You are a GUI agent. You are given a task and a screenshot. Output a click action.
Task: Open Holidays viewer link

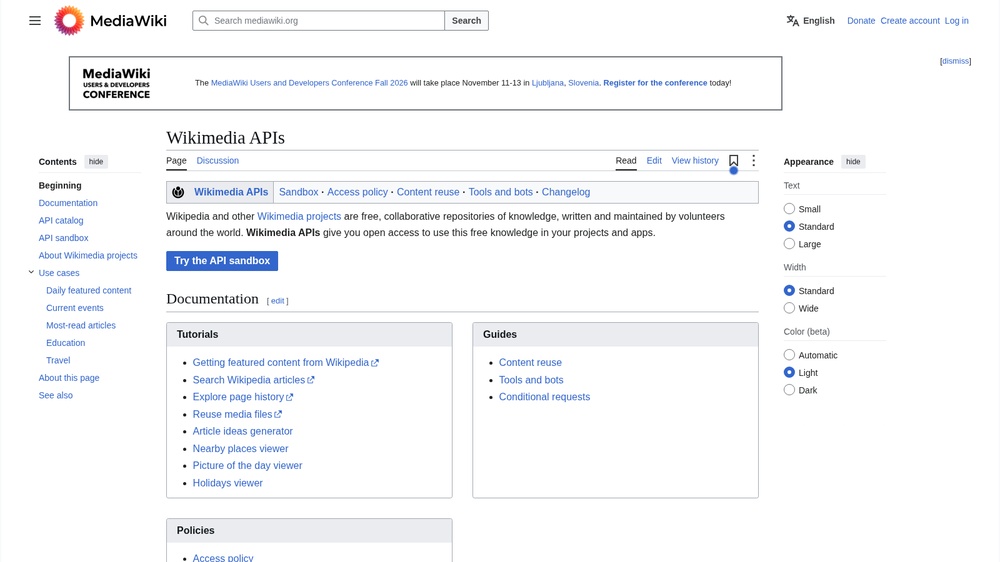point(228,483)
